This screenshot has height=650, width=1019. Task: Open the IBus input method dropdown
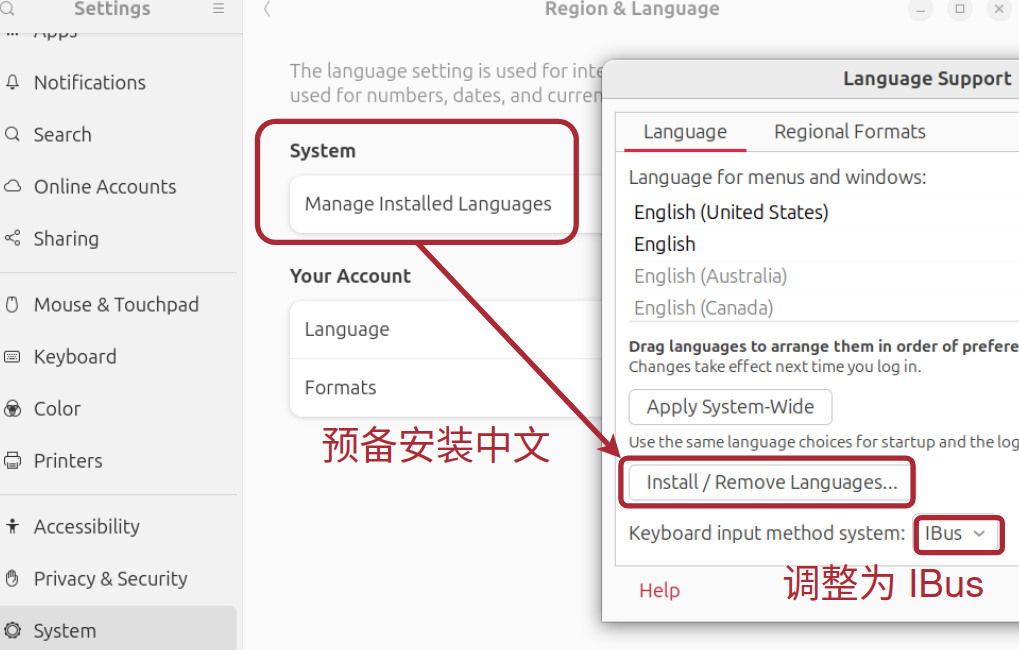[x=956, y=534]
